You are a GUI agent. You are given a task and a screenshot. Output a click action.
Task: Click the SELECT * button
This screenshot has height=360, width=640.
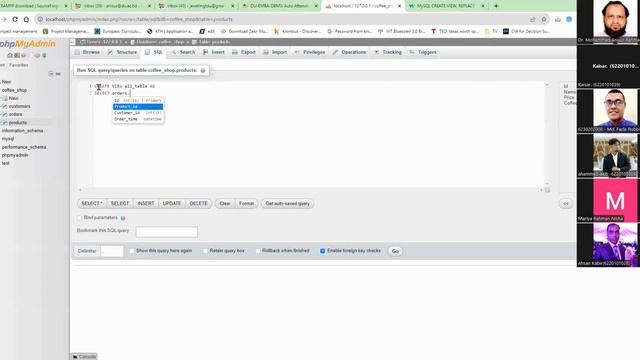tap(92, 203)
